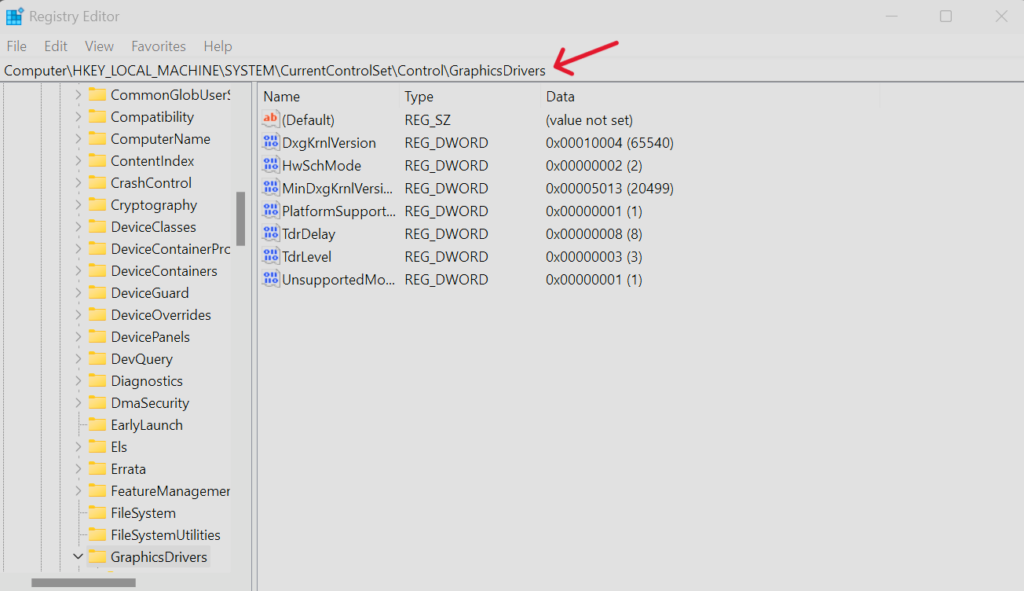The image size is (1024, 591).
Task: Click the FileSystem folder icon
Action: (97, 513)
